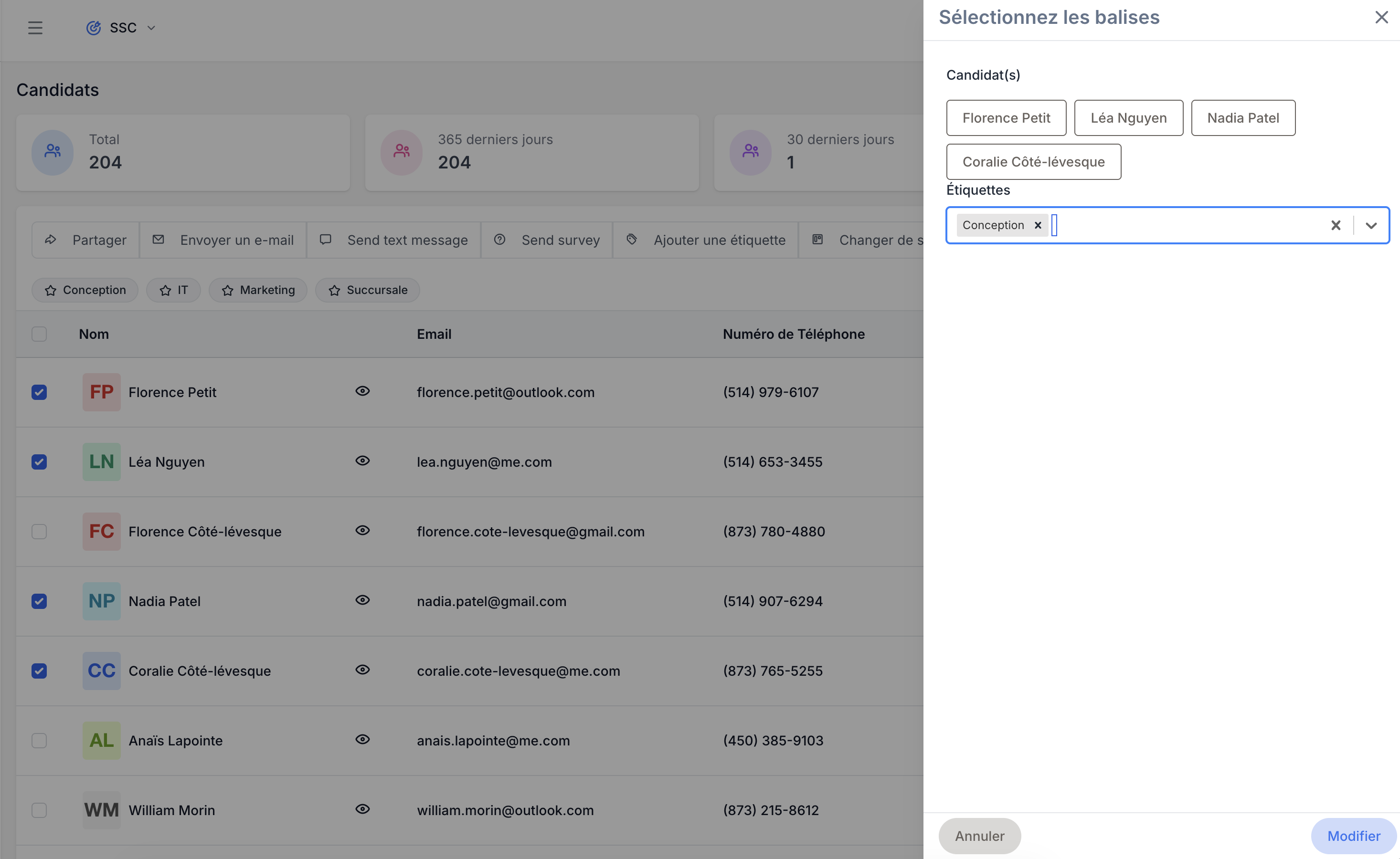Check William Morin row checkbox
Image resolution: width=1400 pixels, height=859 pixels.
coord(39,810)
